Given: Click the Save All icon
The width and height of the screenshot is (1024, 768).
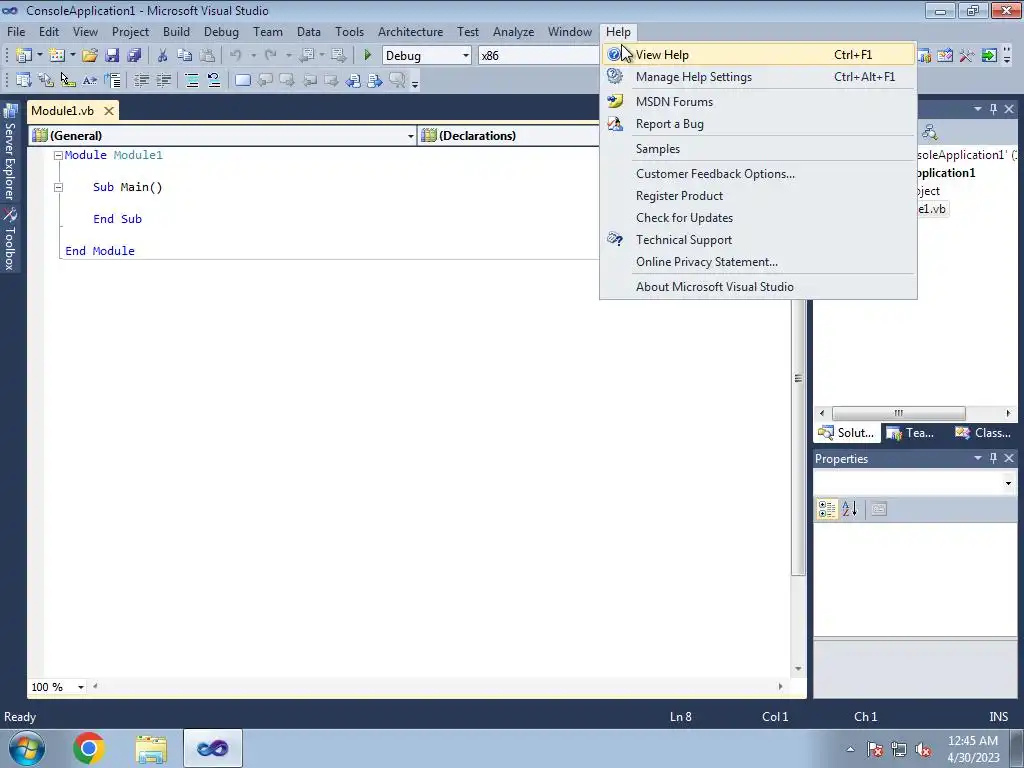Looking at the screenshot, I should tap(134, 56).
